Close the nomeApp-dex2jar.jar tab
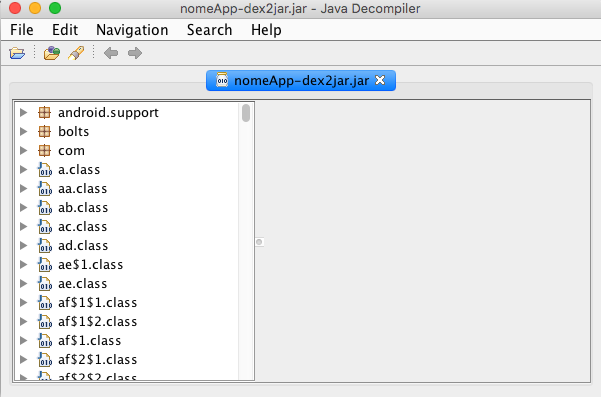 [380, 80]
